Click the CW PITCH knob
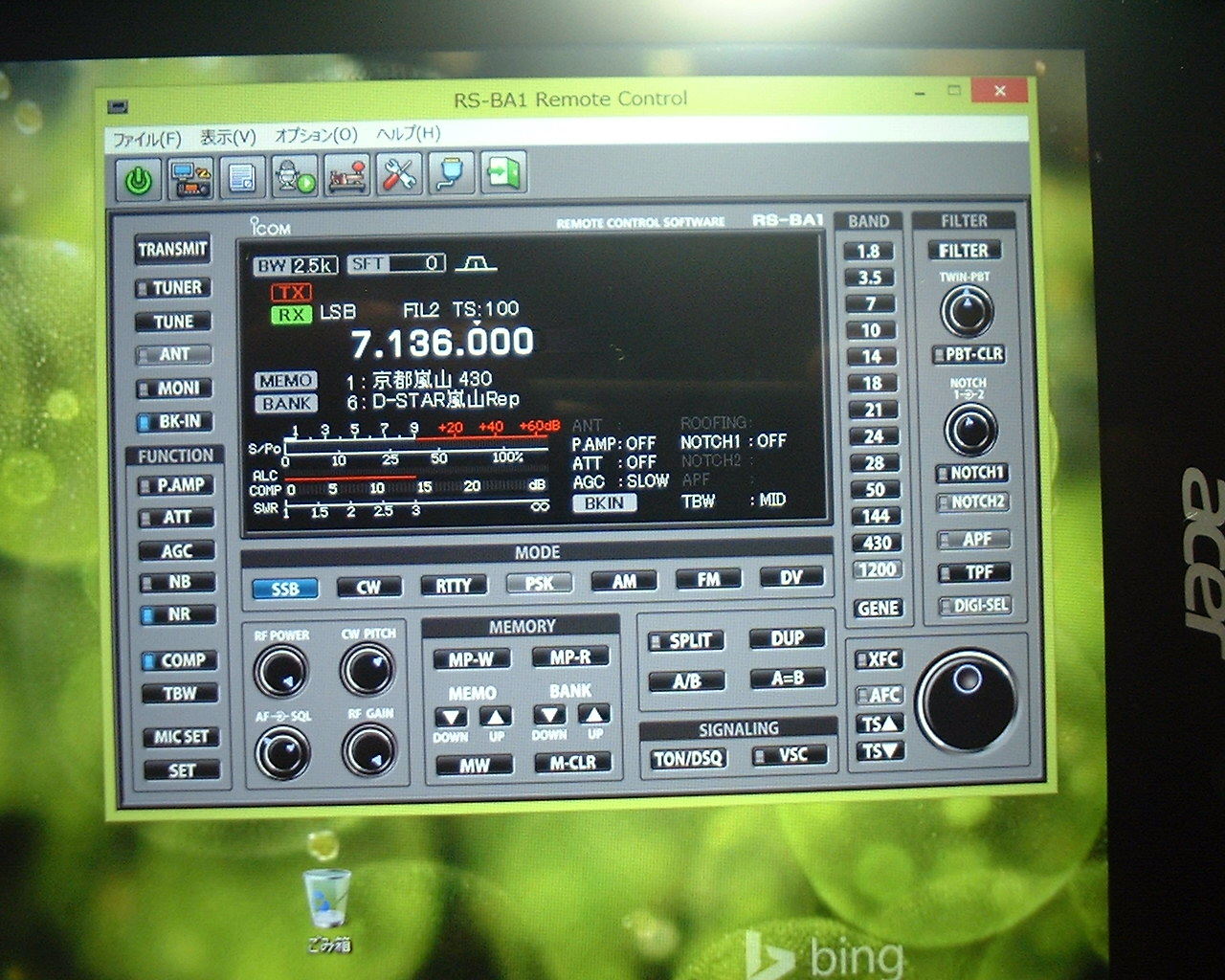The image size is (1225, 980). coord(368,668)
